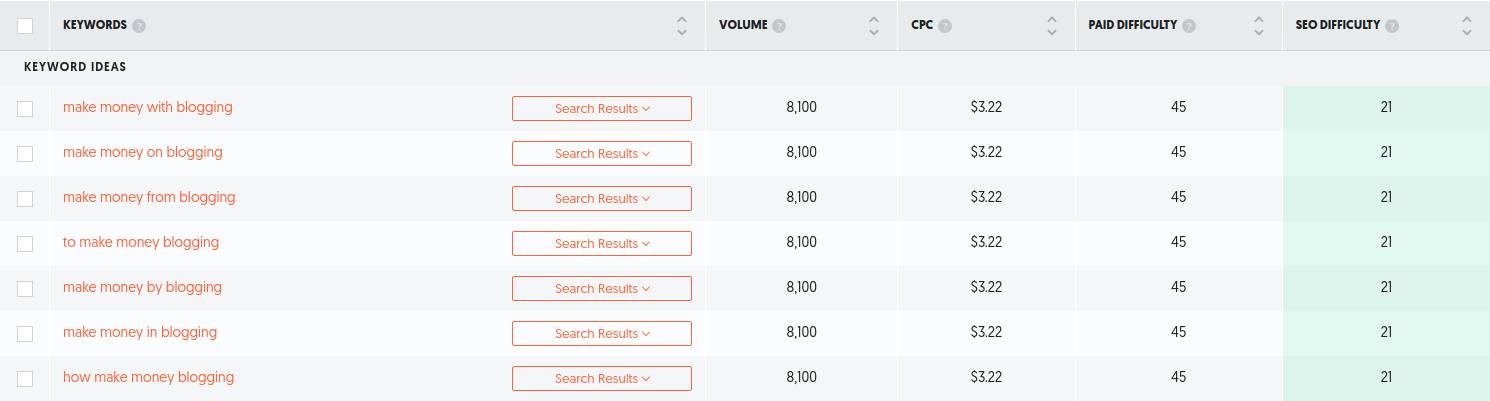Screen dimensions: 1490x401
Task: Sort by SEO Difficulty using its arrows
Action: pos(1467,26)
